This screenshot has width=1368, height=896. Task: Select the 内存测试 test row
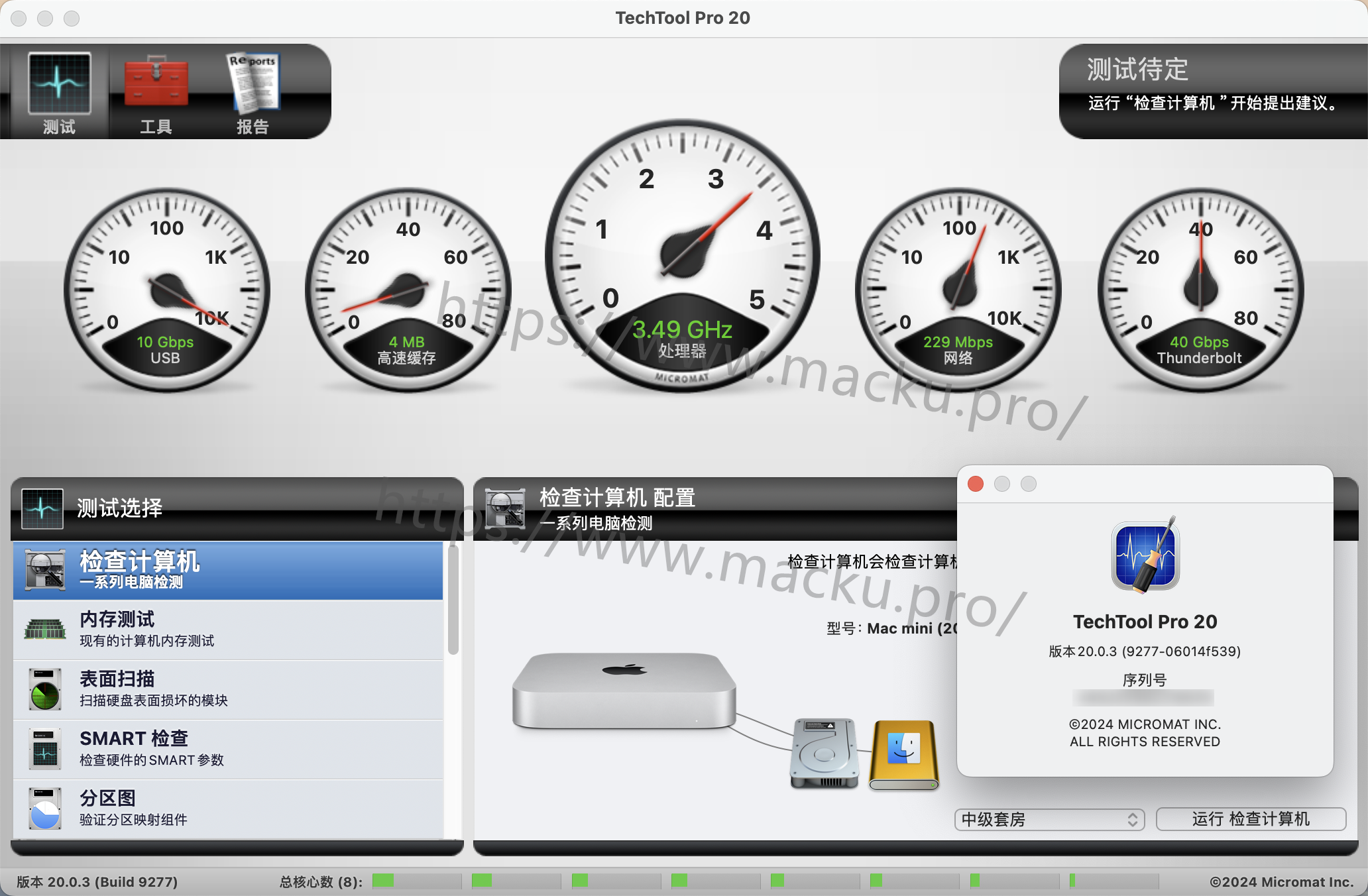click(x=228, y=630)
